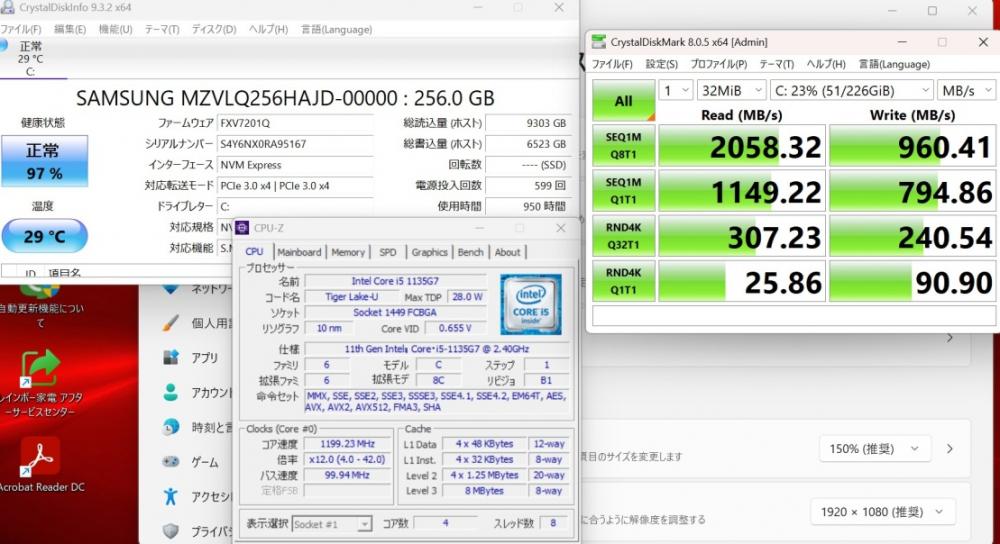Click the CrystalDiskMark app icon in its title bar
Viewport: 1000px width, 544px height.
598,42
